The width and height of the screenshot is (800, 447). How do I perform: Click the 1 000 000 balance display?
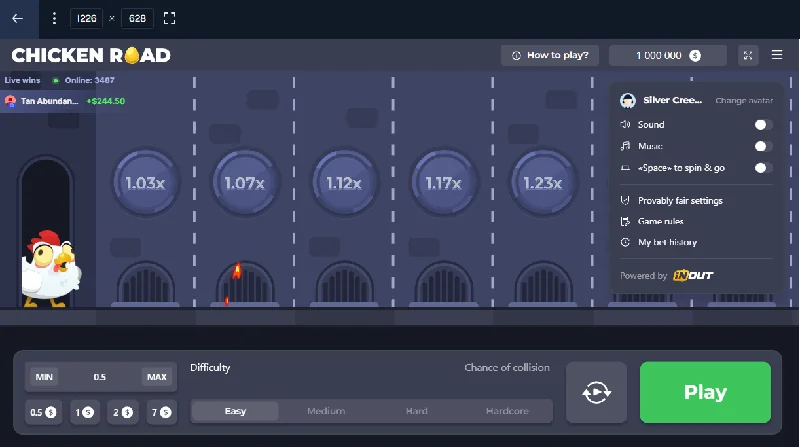point(667,55)
